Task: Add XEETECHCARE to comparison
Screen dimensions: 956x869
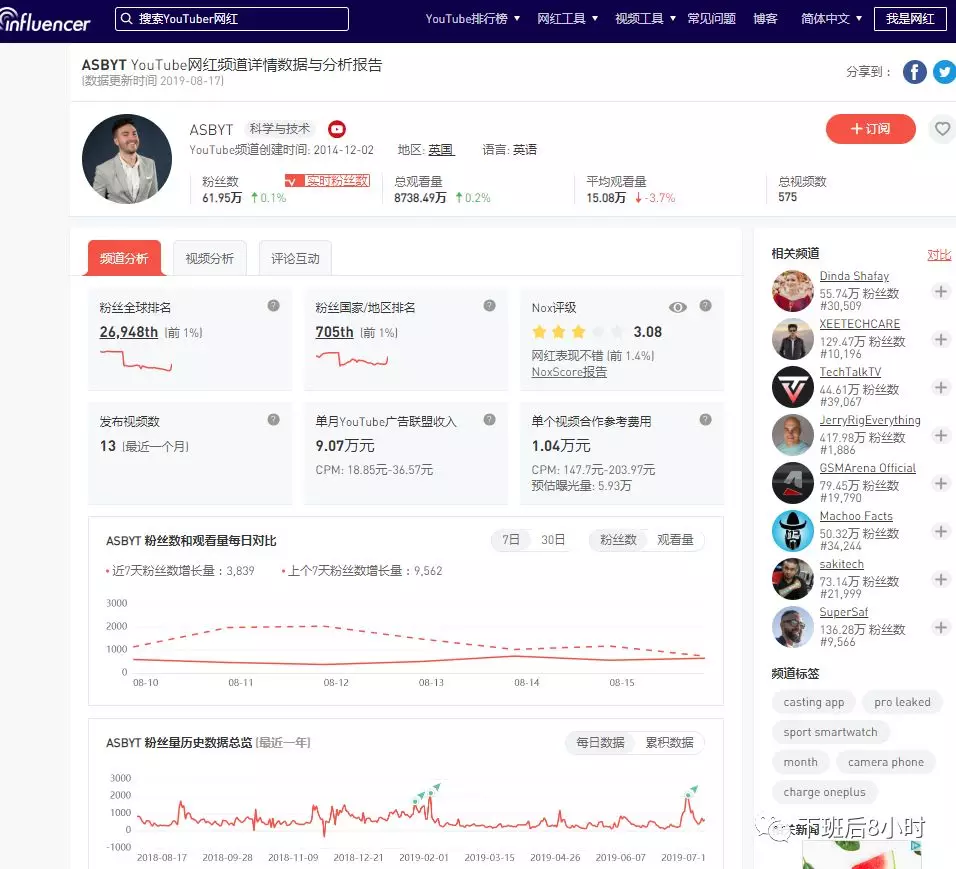Action: click(x=941, y=340)
